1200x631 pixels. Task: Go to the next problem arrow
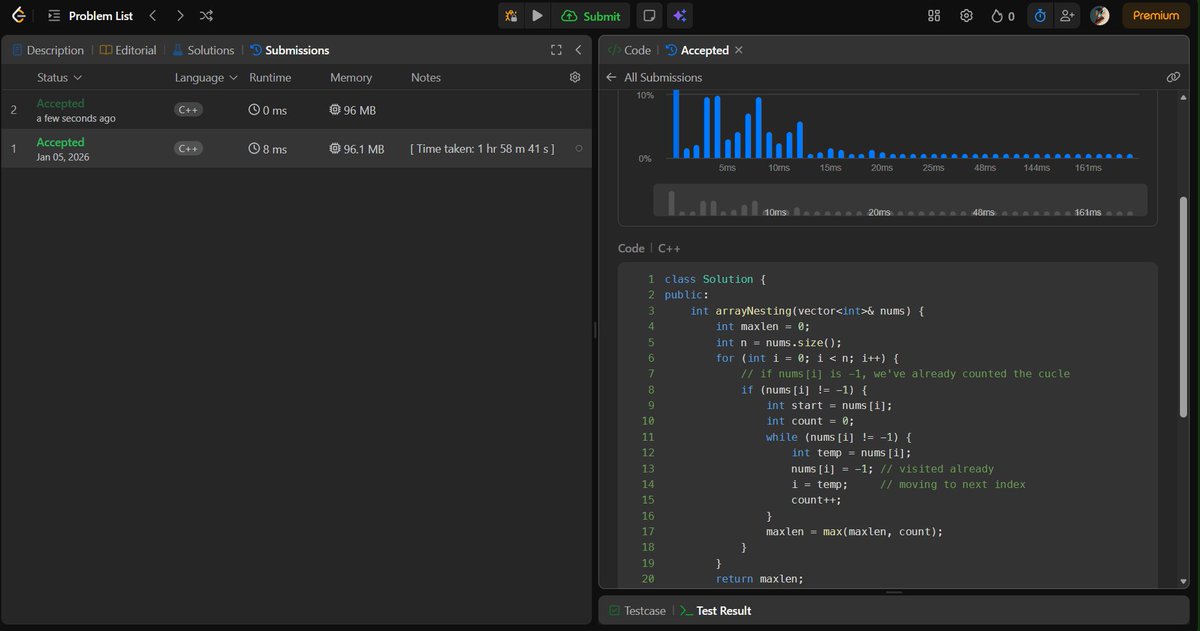coord(179,16)
